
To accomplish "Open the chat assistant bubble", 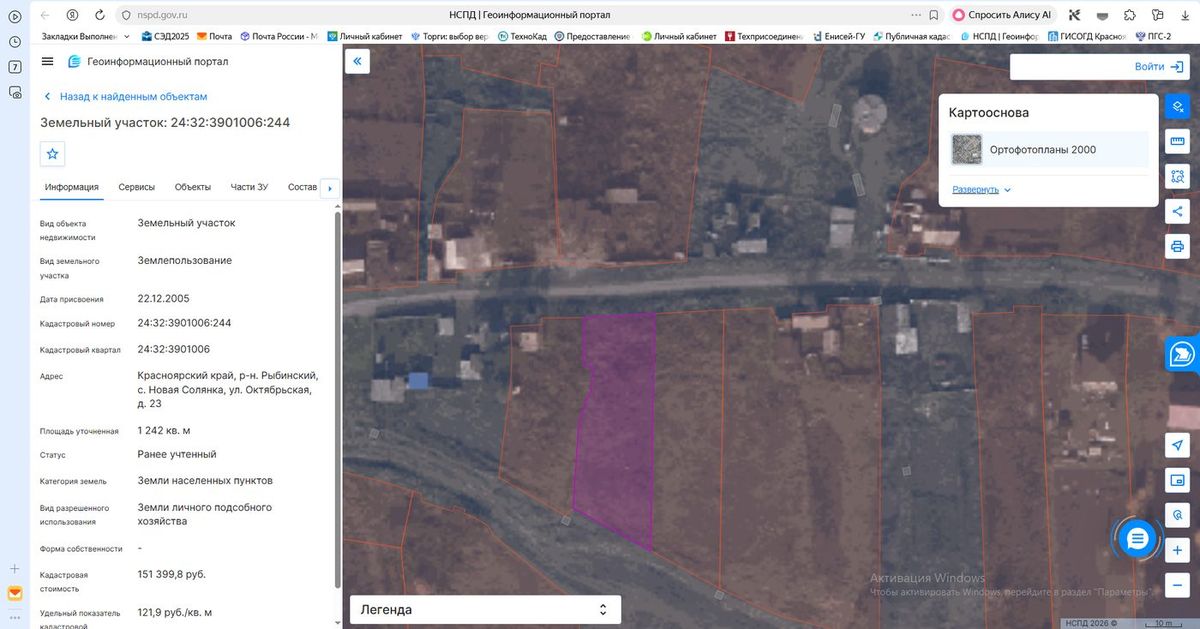I will pyautogui.click(x=1136, y=539).
